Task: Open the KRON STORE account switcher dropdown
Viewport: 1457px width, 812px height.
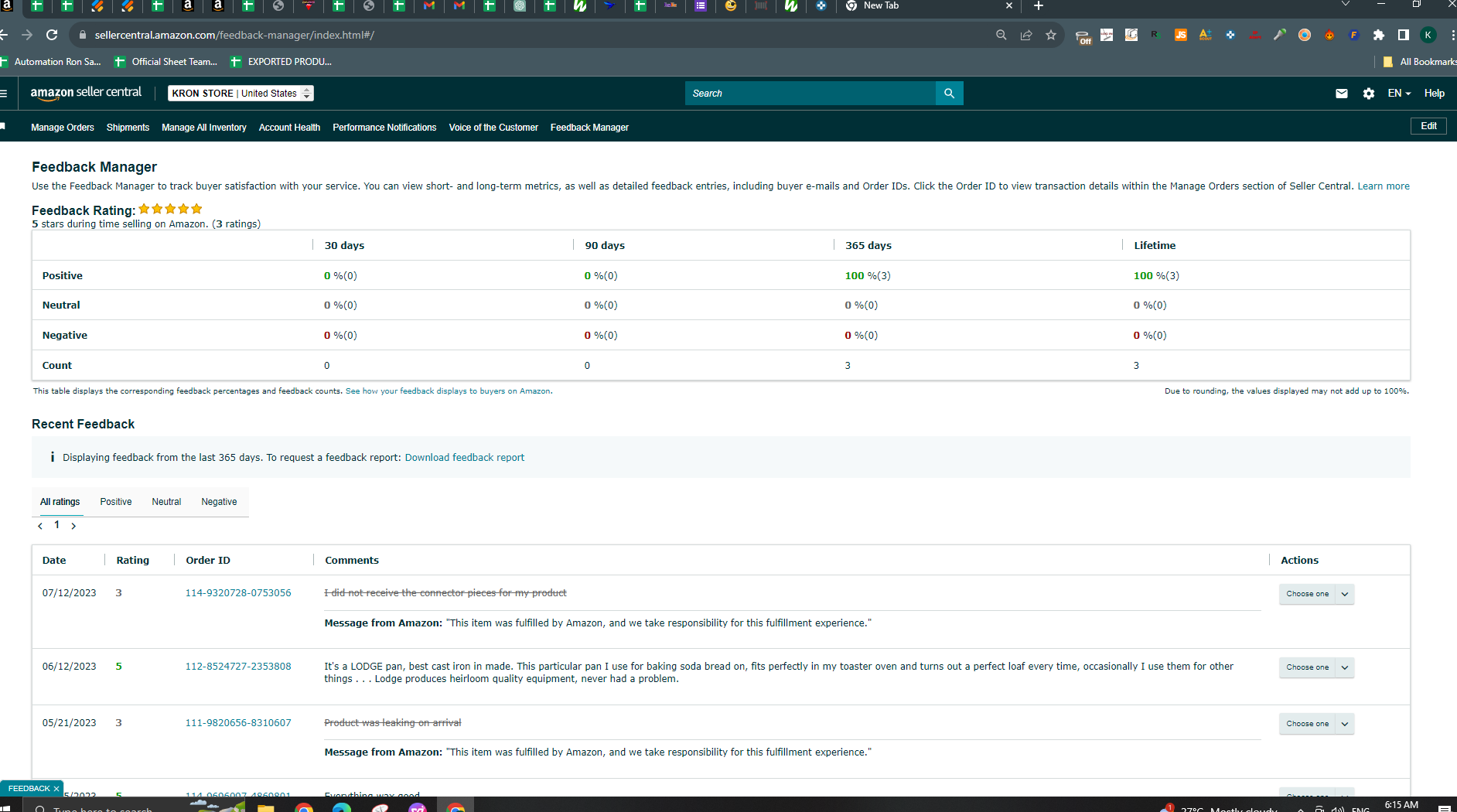Action: click(241, 94)
